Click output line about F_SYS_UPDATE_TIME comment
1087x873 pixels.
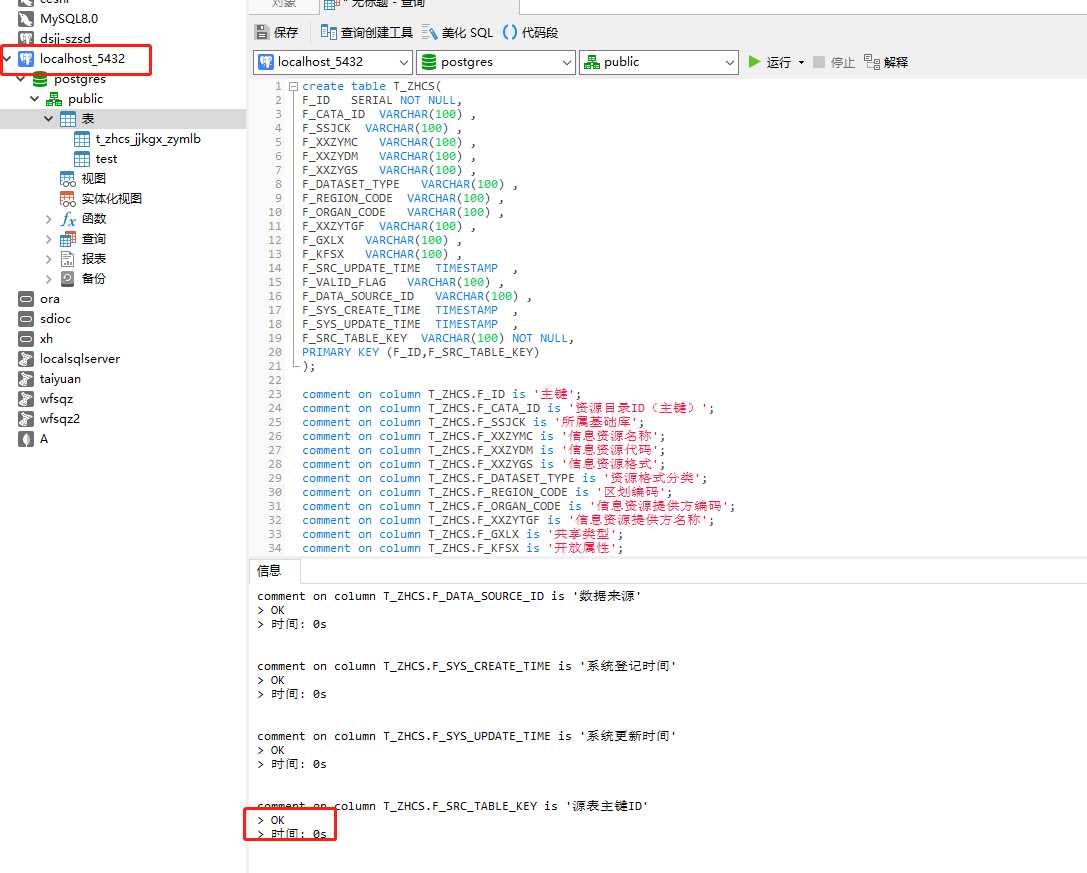(467, 736)
